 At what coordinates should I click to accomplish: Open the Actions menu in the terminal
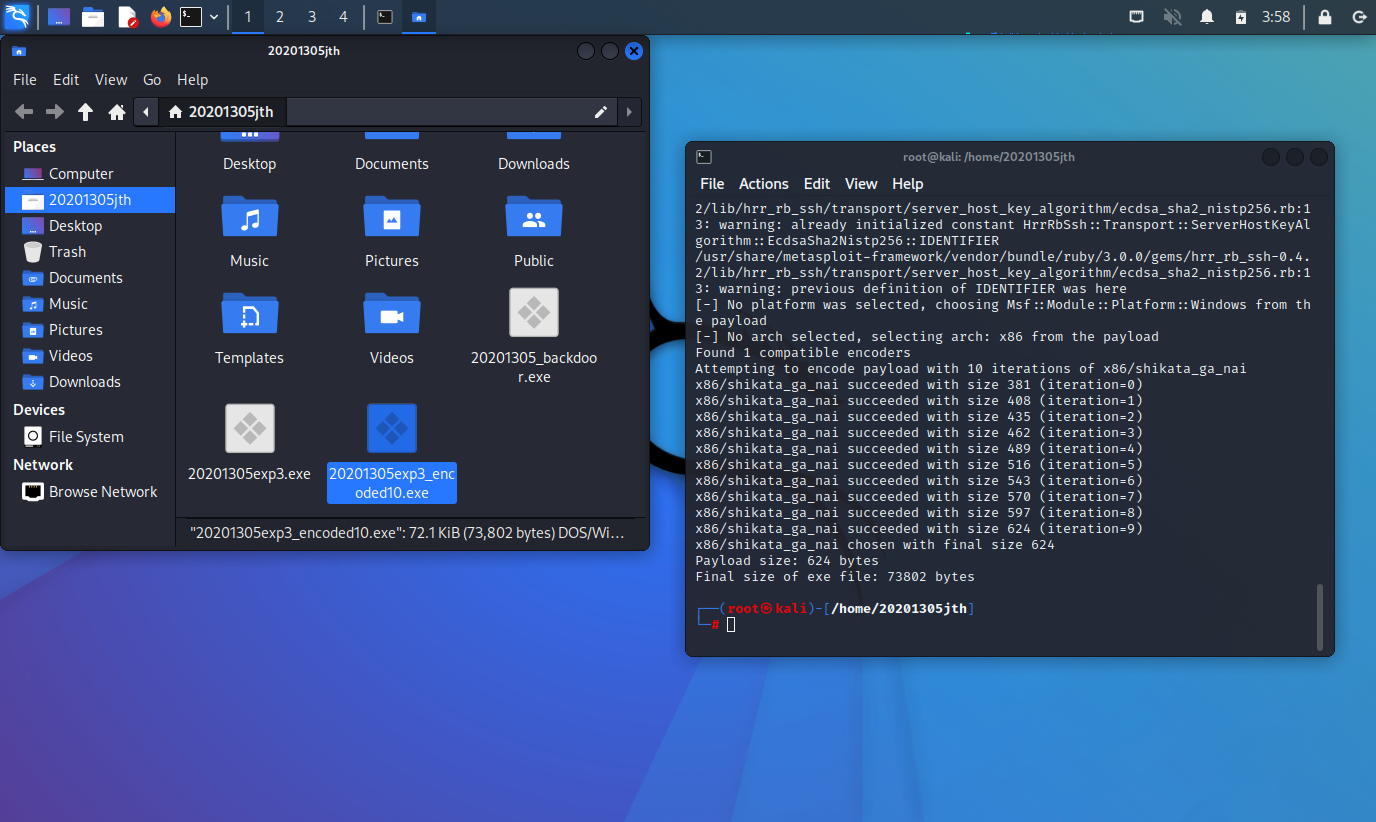764,184
